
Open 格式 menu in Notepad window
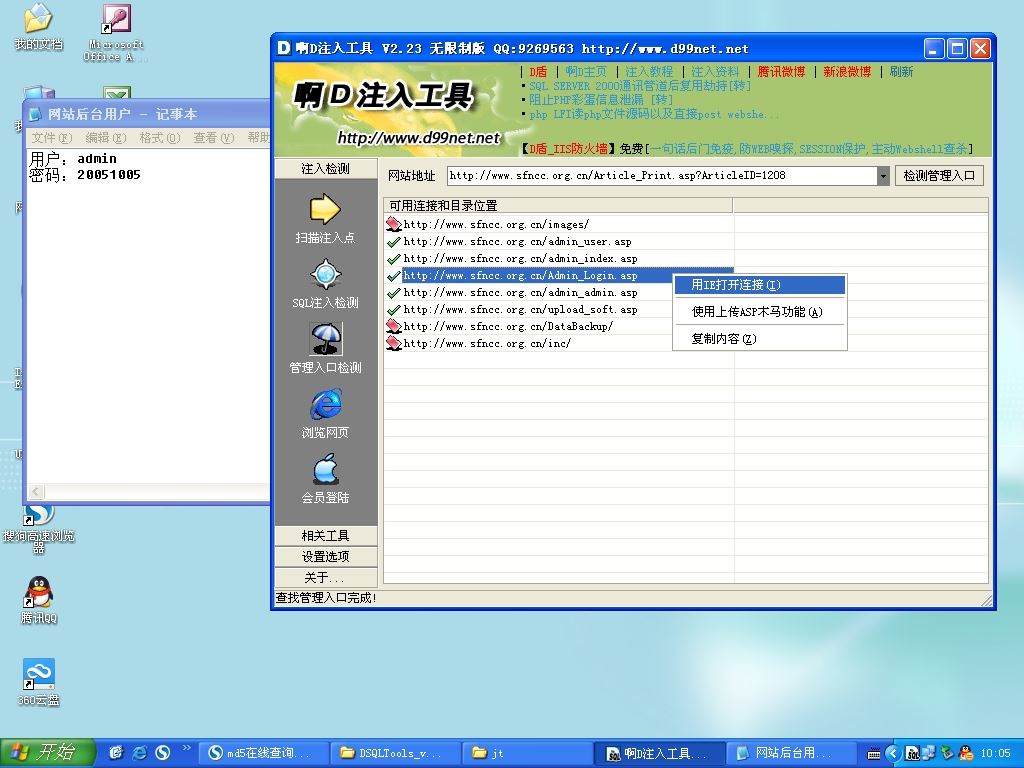pos(159,138)
